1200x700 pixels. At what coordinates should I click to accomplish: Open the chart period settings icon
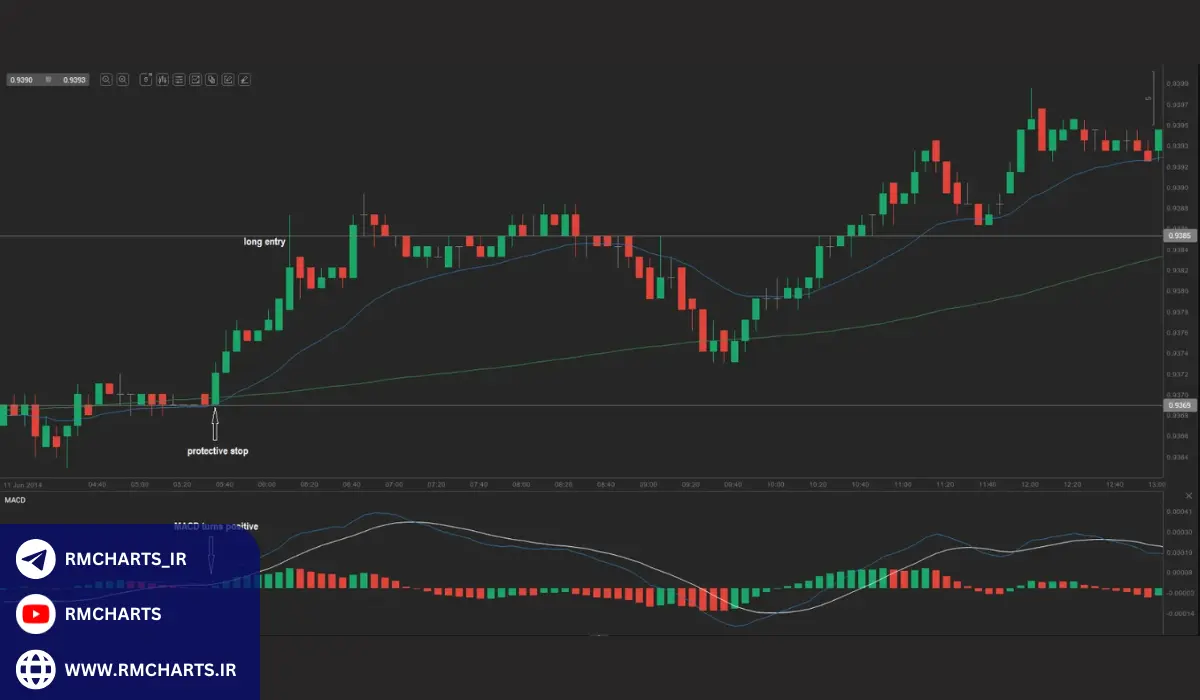pos(146,79)
